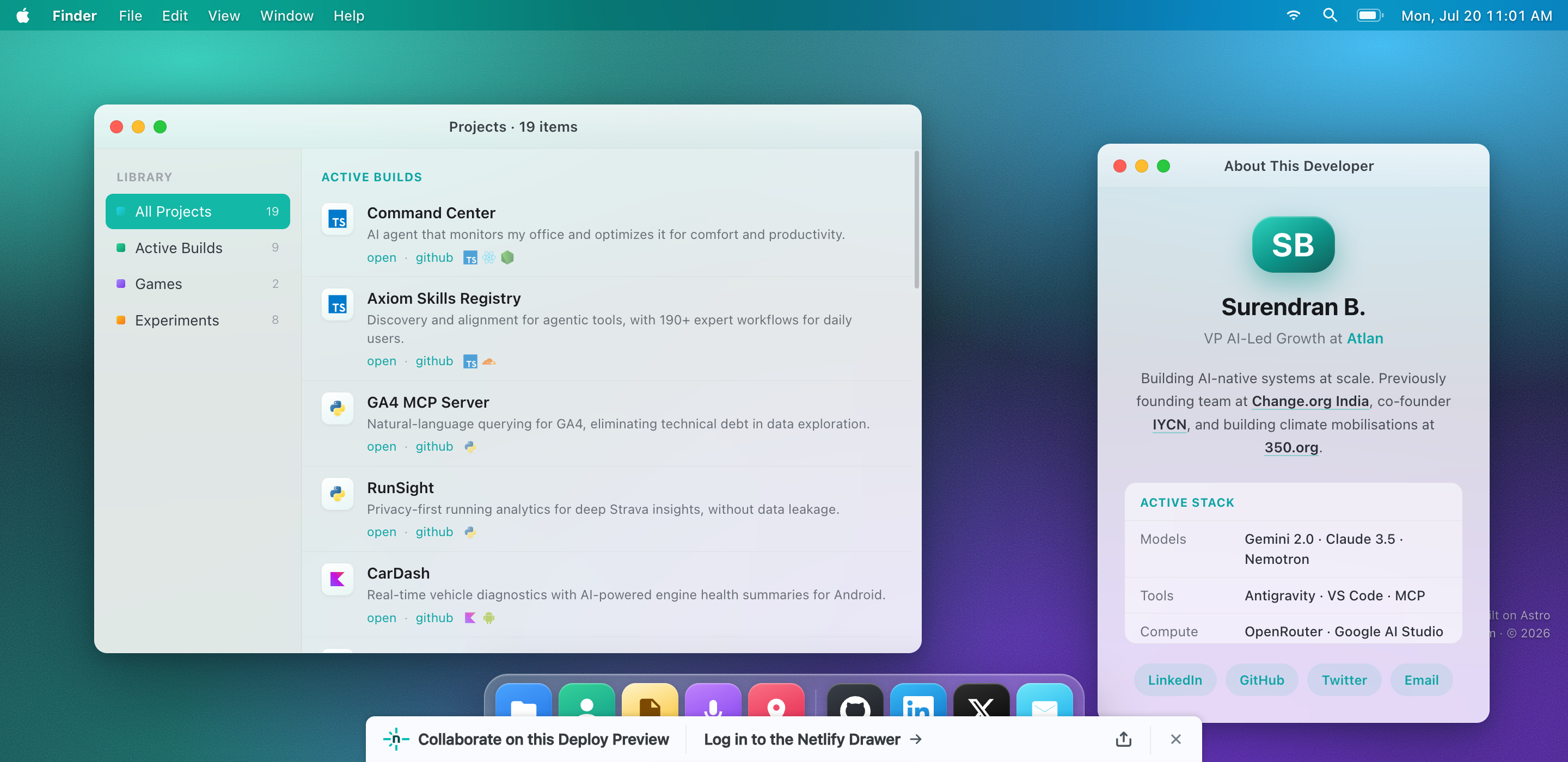Follow the Atlan link
Image resolution: width=1568 pixels, height=762 pixels.
click(x=1365, y=339)
